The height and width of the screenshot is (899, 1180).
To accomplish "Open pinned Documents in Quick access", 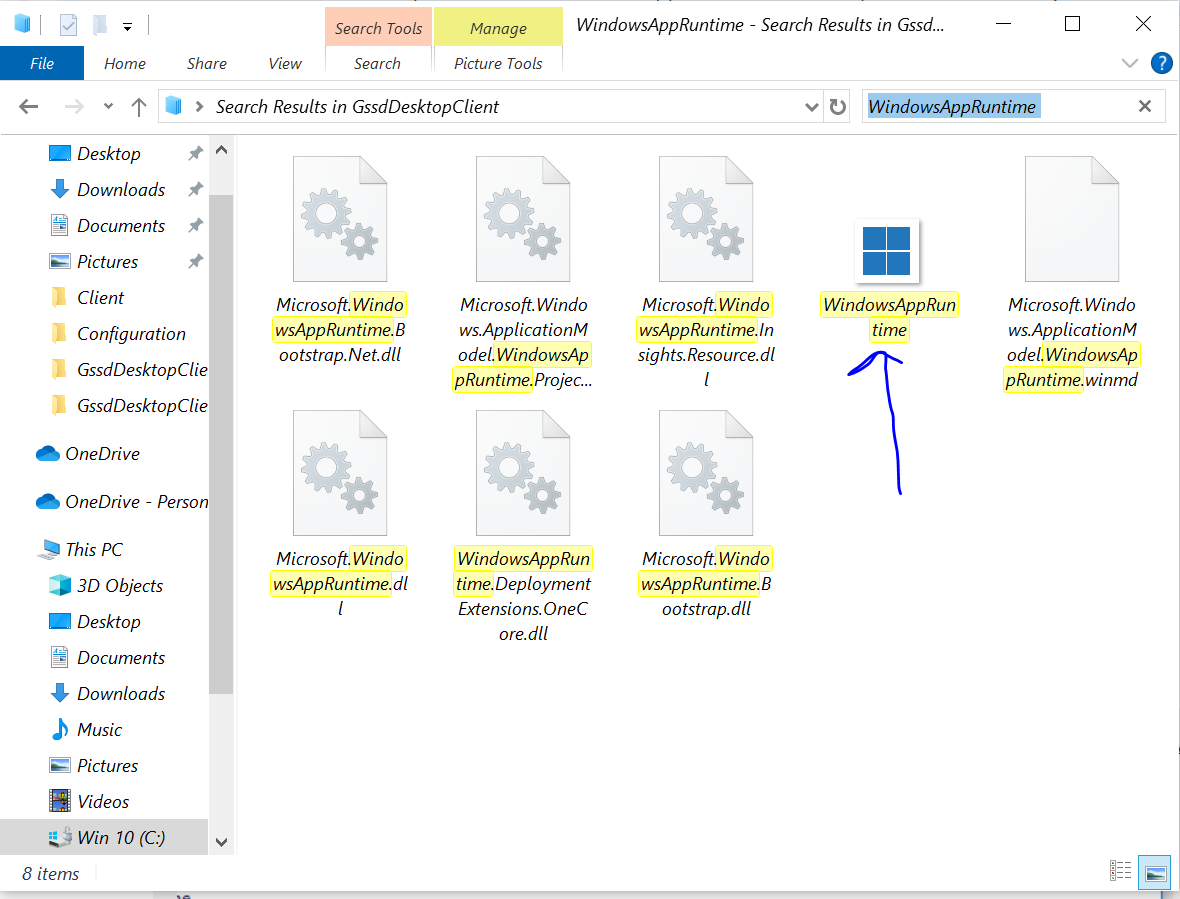I will tap(107, 226).
